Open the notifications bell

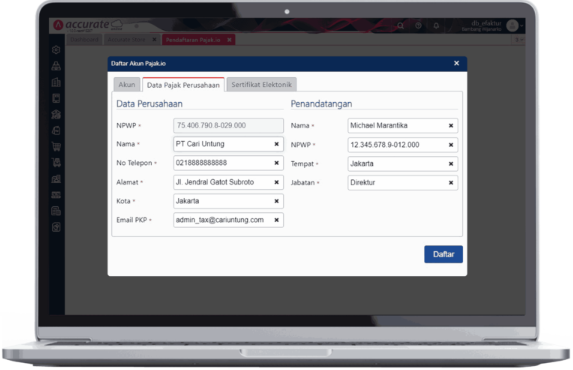tap(436, 26)
